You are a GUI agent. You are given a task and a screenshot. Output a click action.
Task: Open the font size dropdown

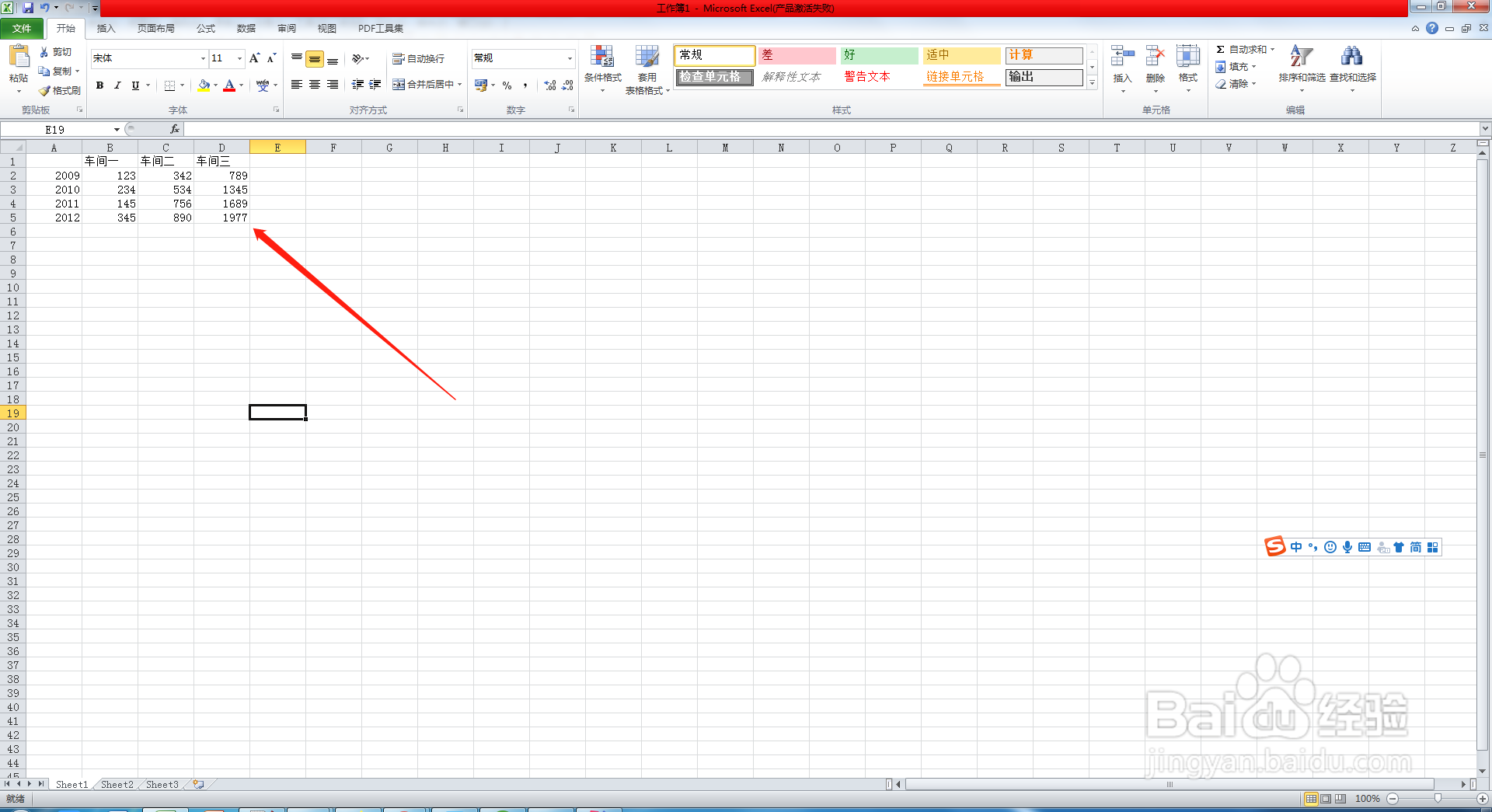[240, 58]
